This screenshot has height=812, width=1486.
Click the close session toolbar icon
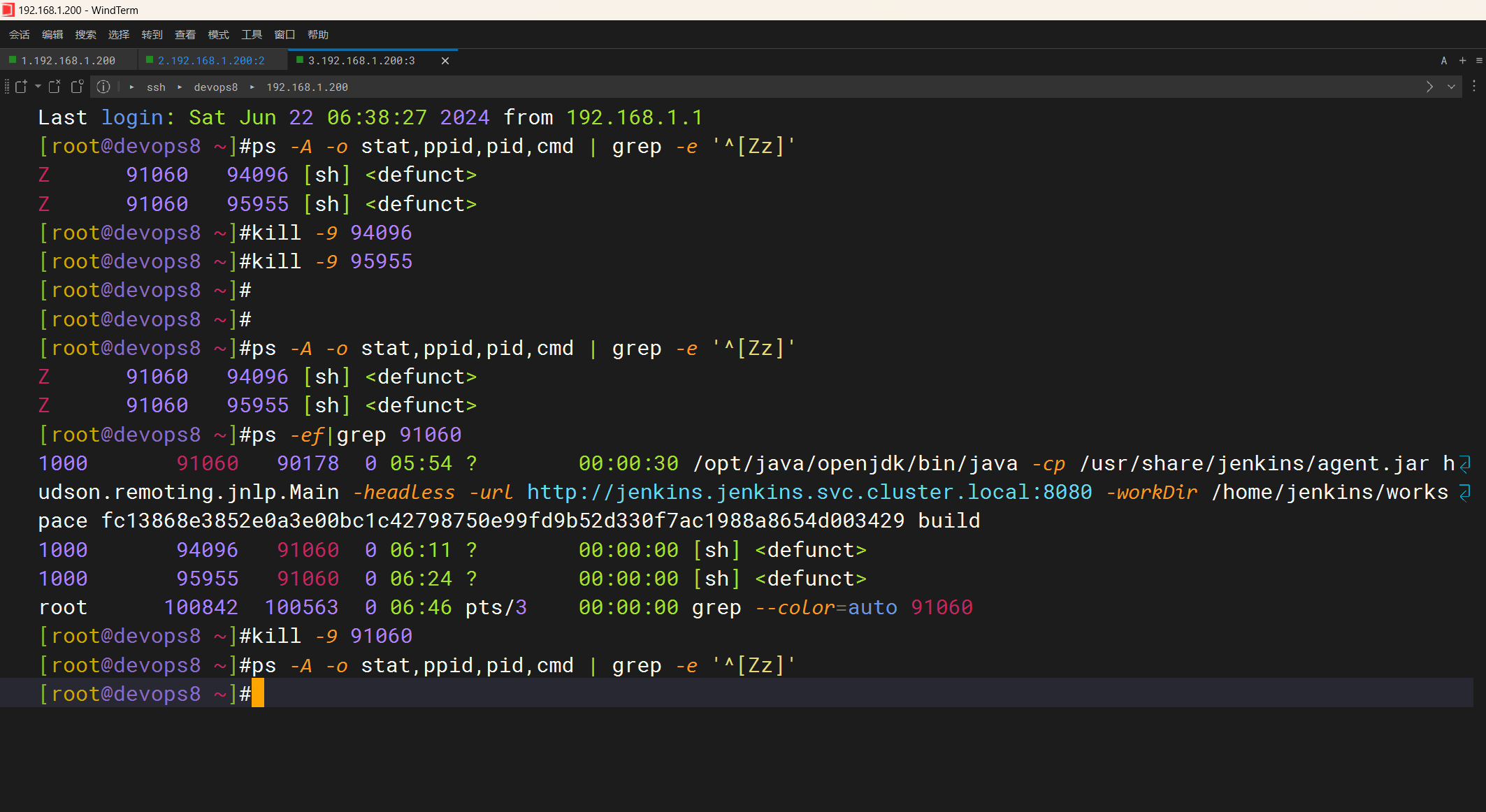pyautogui.click(x=55, y=87)
